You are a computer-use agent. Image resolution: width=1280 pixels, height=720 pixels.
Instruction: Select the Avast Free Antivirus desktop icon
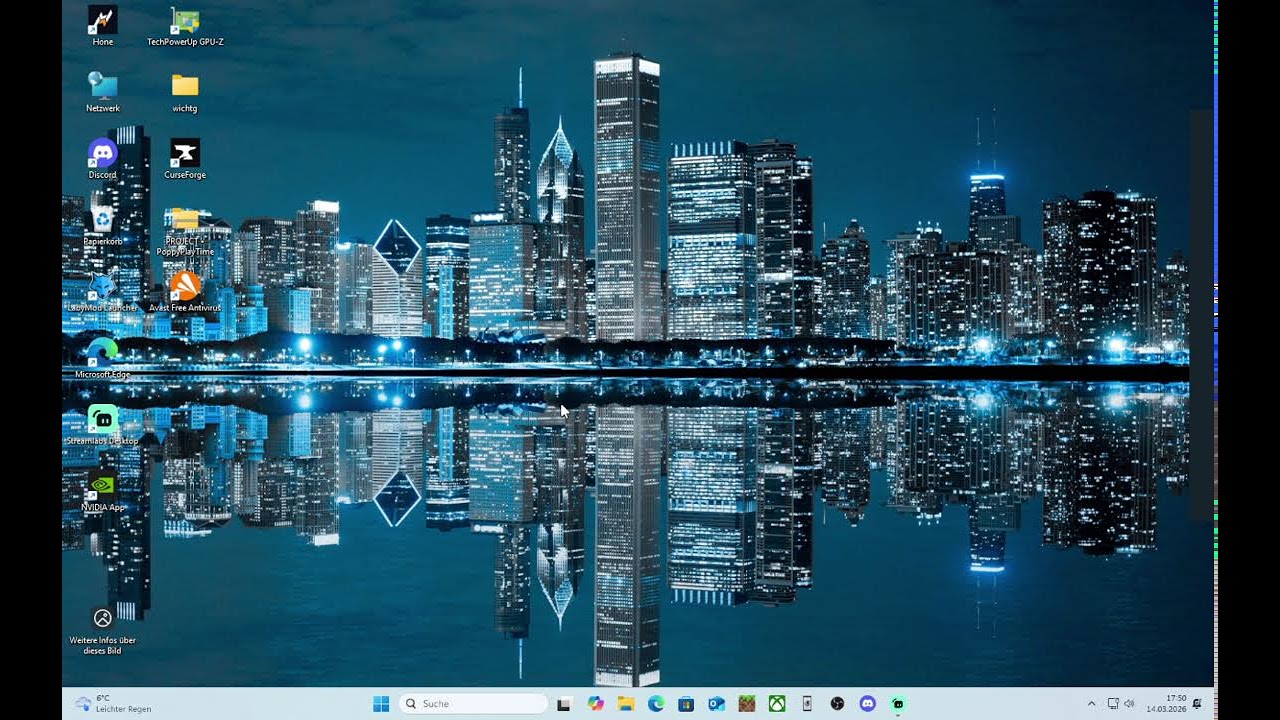185,292
